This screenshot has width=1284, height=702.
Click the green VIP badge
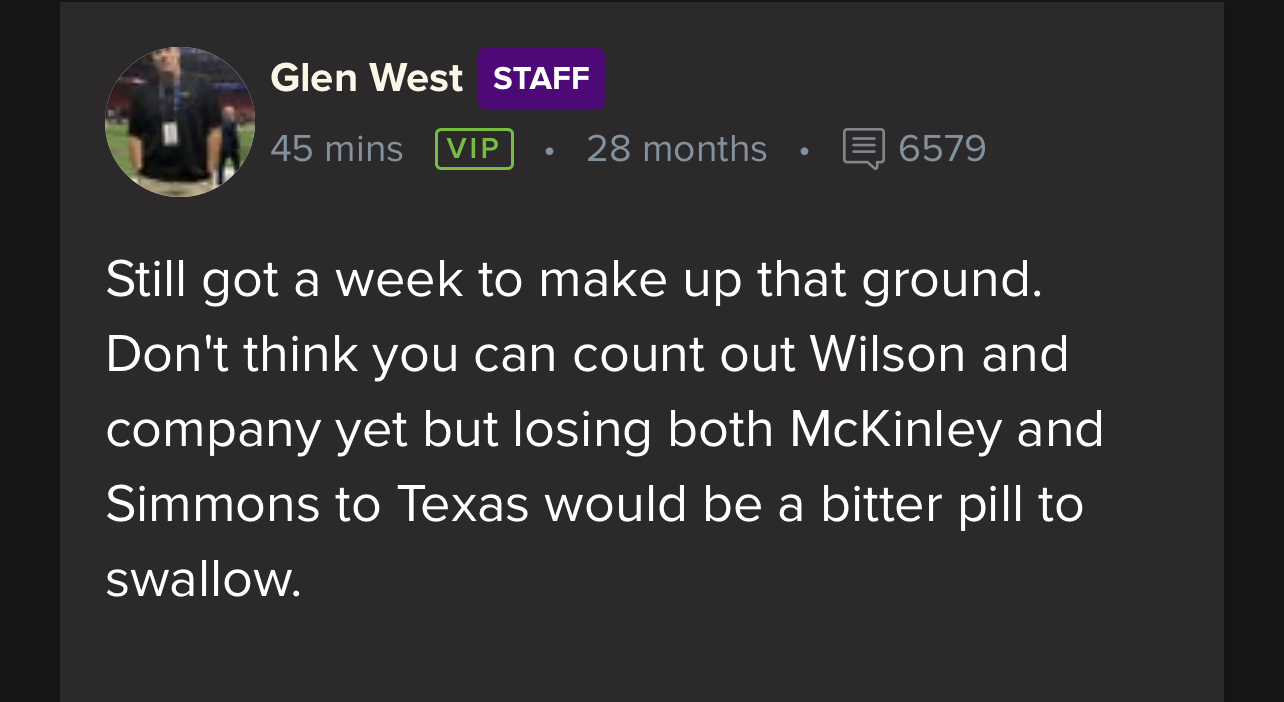coord(474,148)
